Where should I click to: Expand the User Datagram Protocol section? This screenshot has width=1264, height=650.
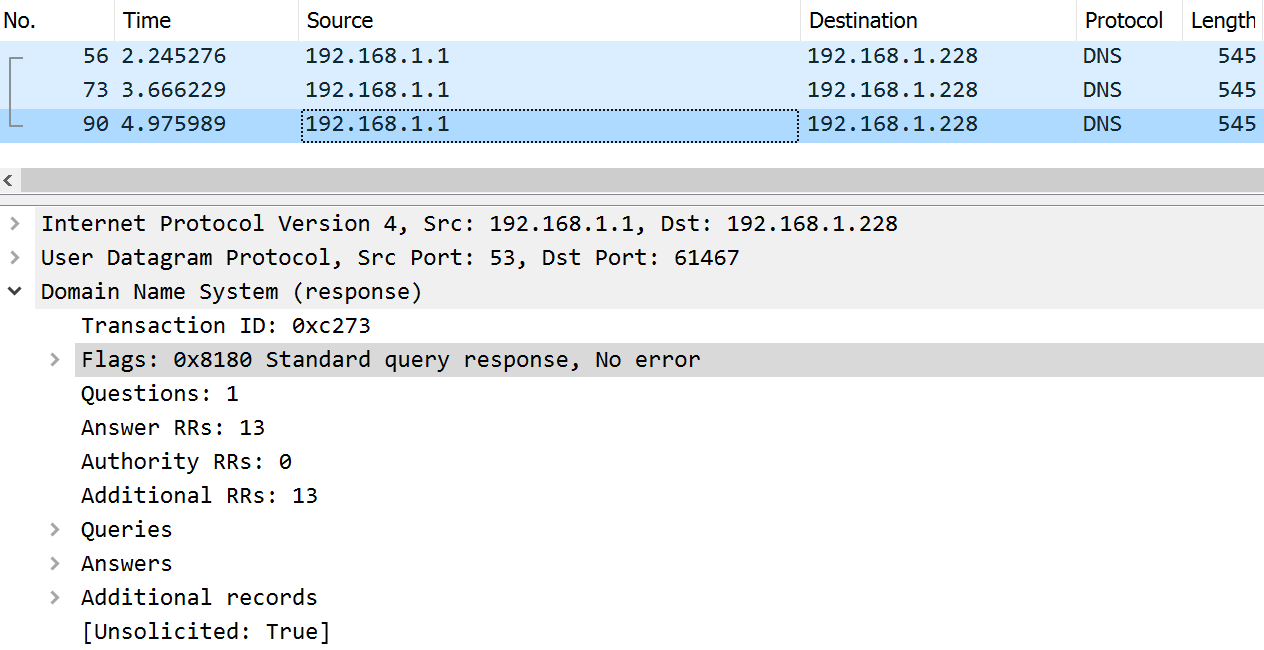[15, 258]
